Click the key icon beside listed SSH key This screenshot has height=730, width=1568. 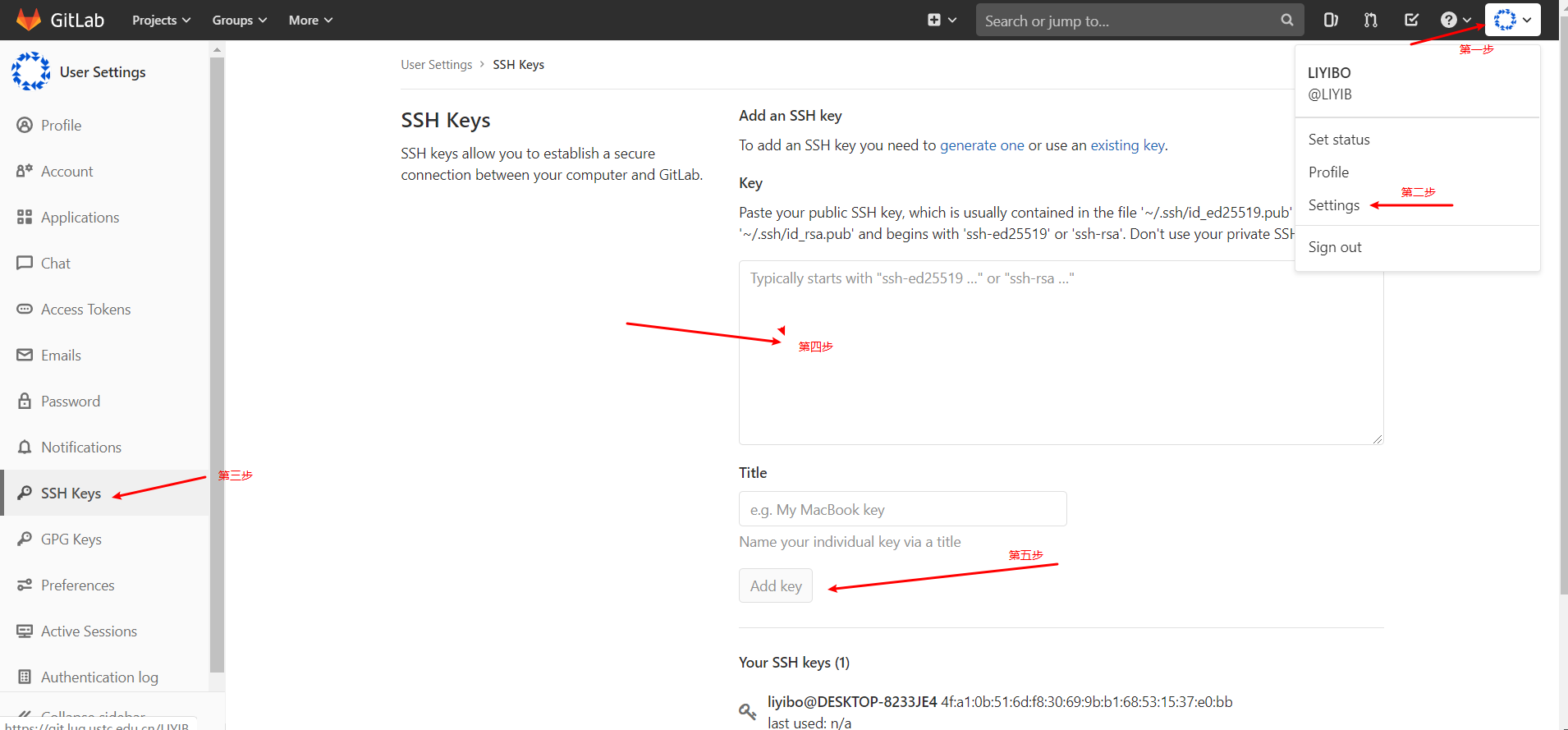click(747, 711)
